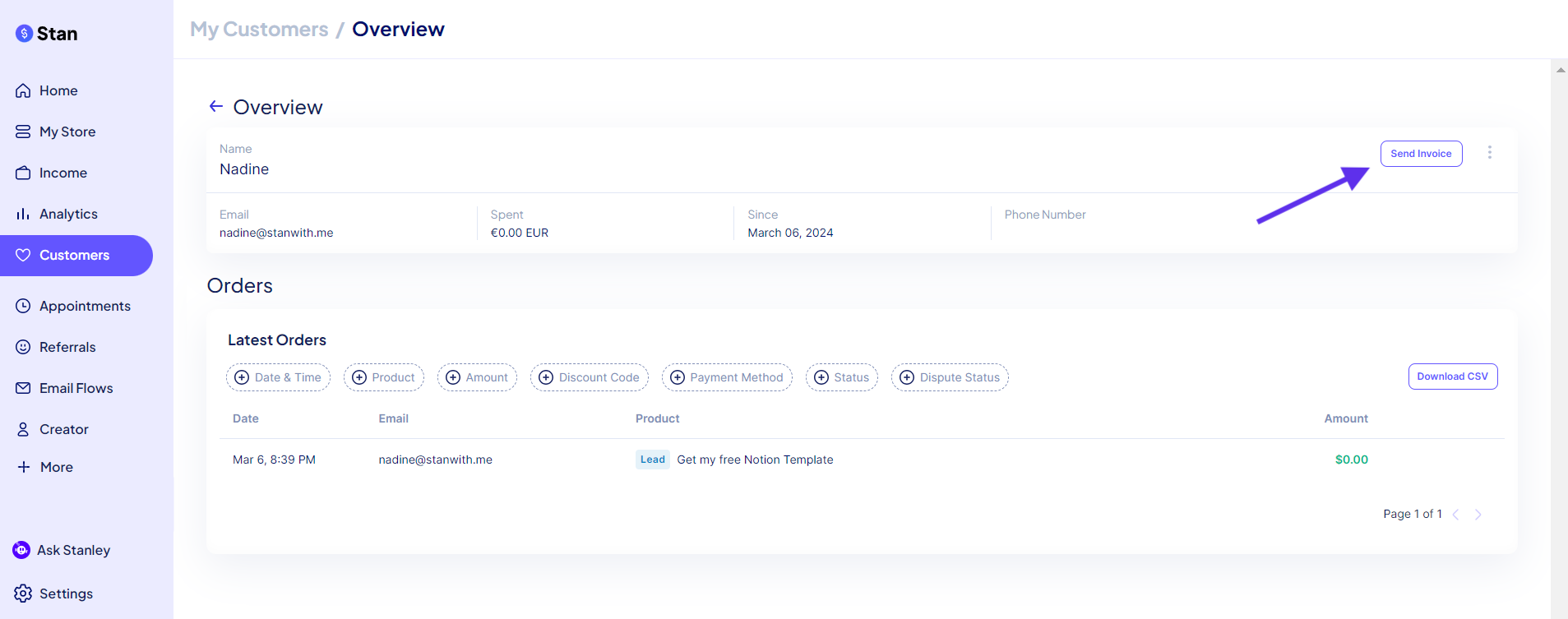Click customer name Nadine

click(x=244, y=169)
